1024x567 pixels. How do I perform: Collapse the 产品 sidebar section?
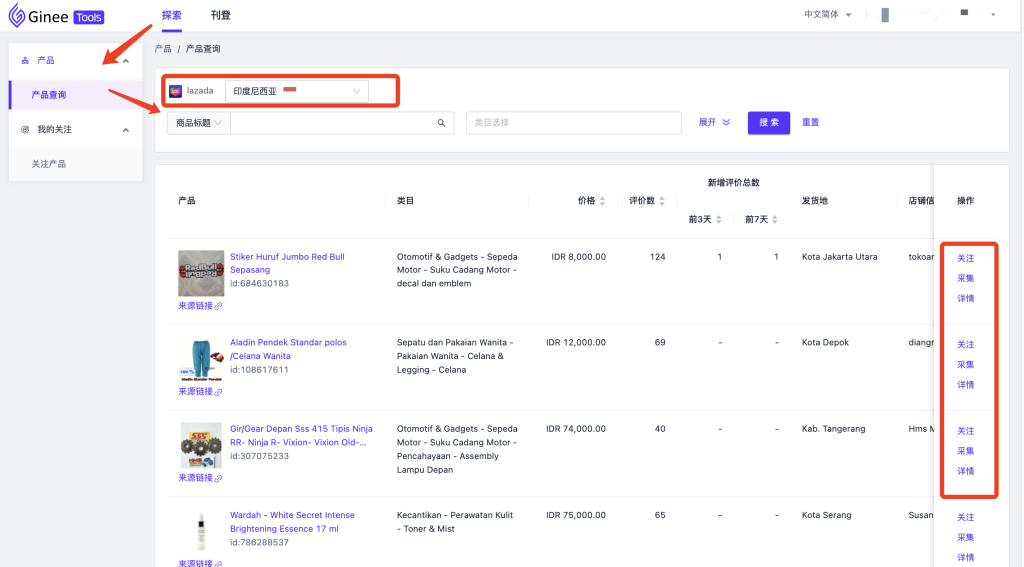pyautogui.click(x=126, y=61)
